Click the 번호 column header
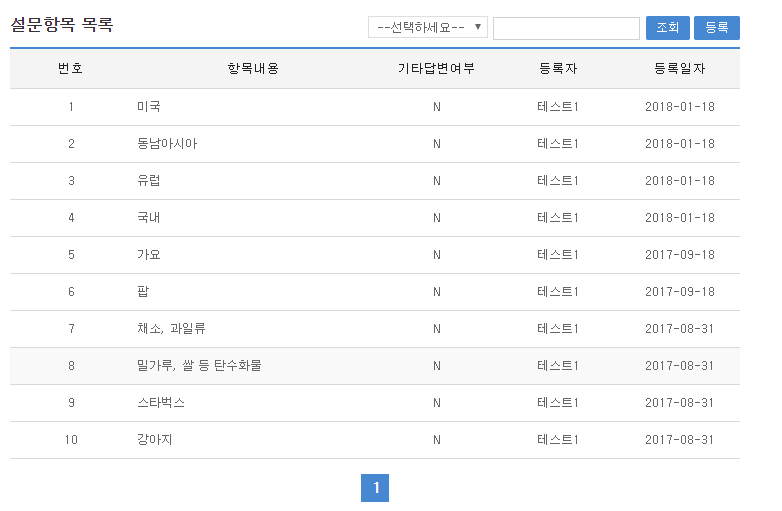The width and height of the screenshot is (782, 511). tap(71, 69)
